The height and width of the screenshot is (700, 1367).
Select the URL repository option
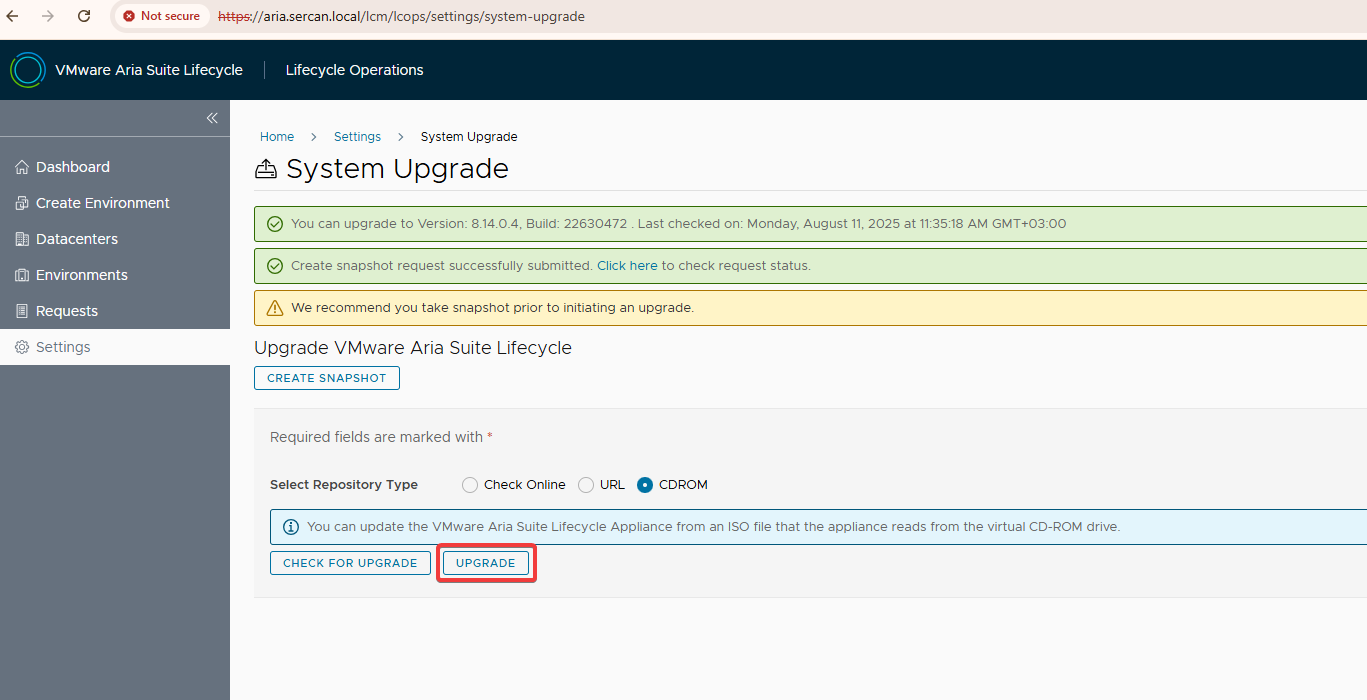click(586, 485)
